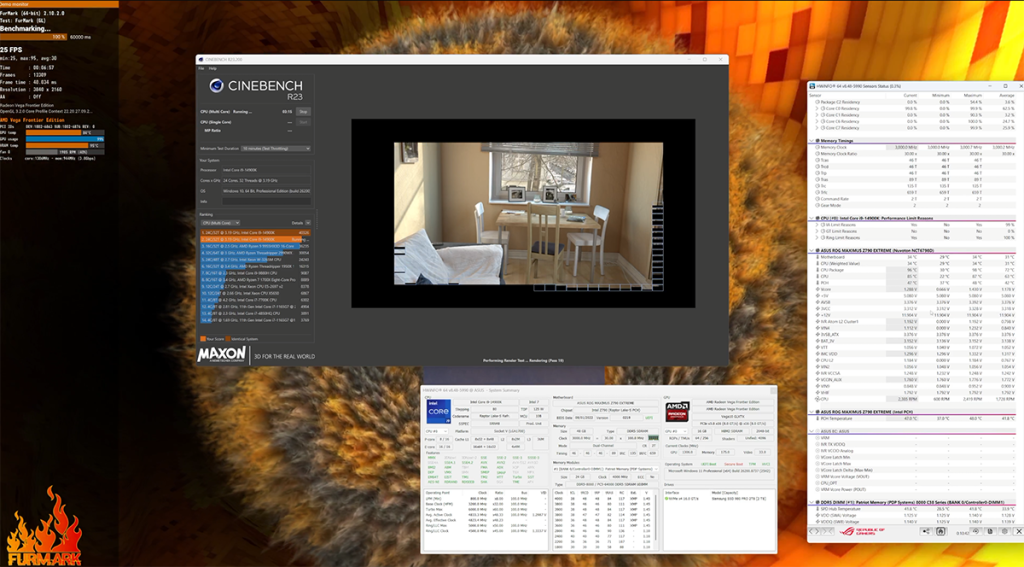Click the Sensor column header in HWiNFO

tap(815, 95)
